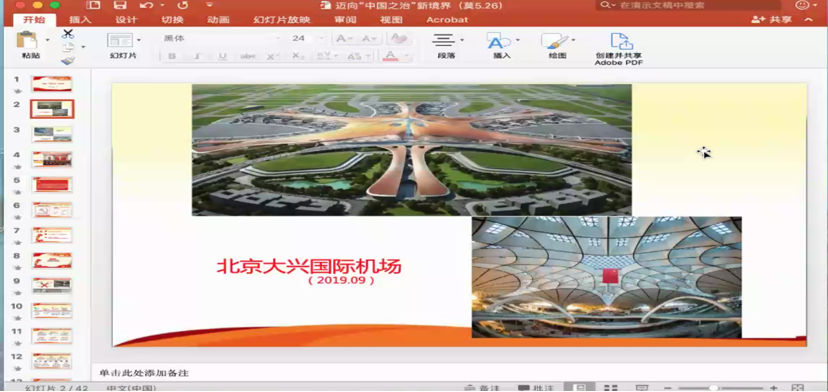Viewport: 828px width, 392px height.
Task: Toggle Italic formatting
Action: pos(197,56)
